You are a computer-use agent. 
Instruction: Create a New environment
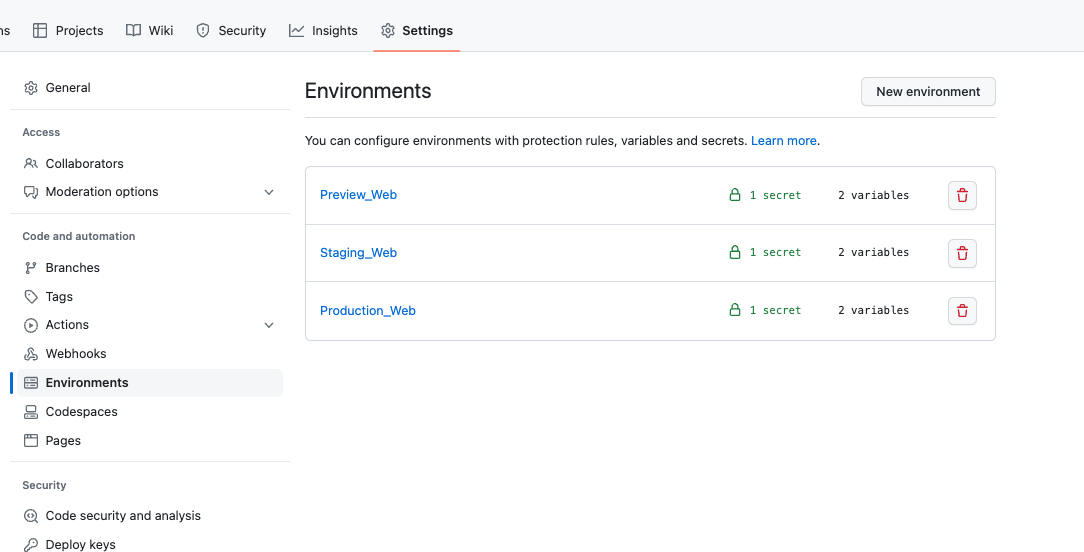928,91
